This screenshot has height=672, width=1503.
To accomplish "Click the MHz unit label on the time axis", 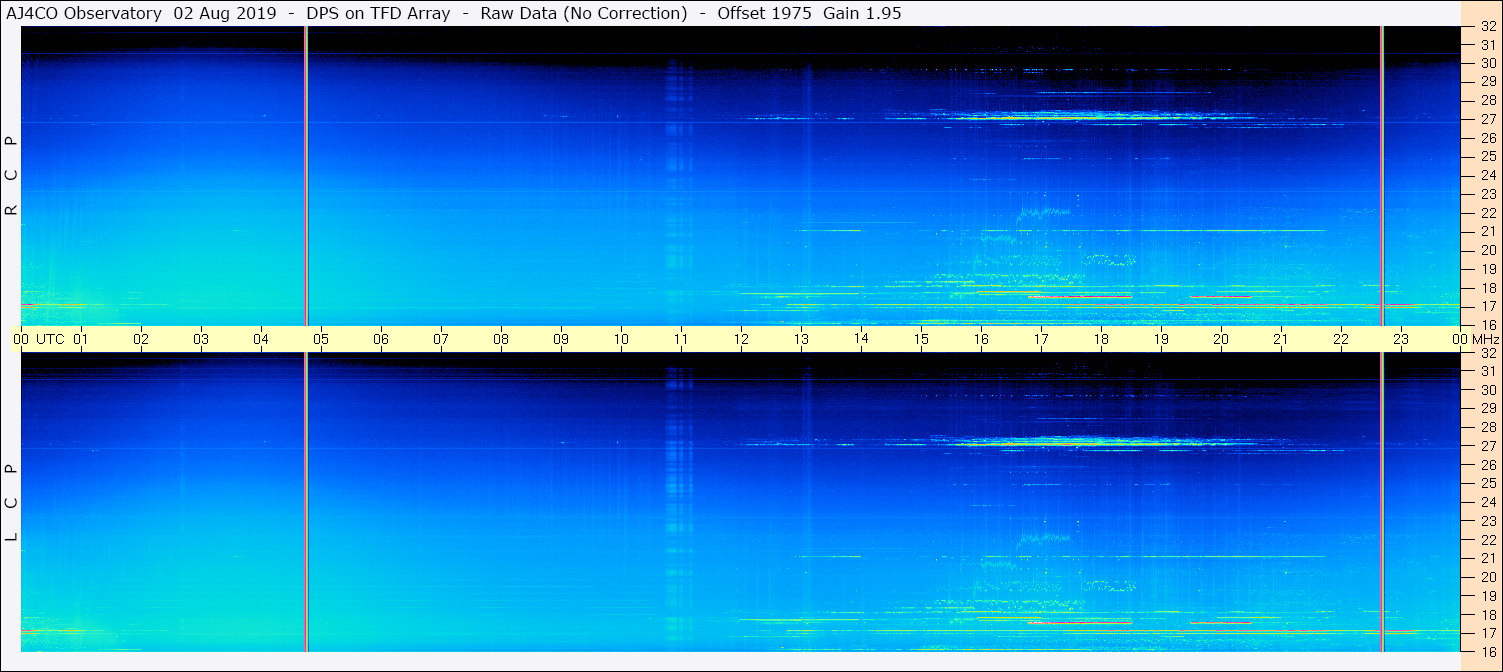I will 1485,339.
